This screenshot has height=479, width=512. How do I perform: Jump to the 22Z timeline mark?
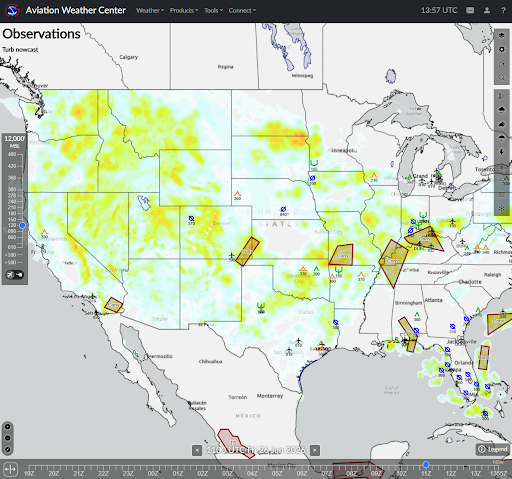click(x=103, y=474)
